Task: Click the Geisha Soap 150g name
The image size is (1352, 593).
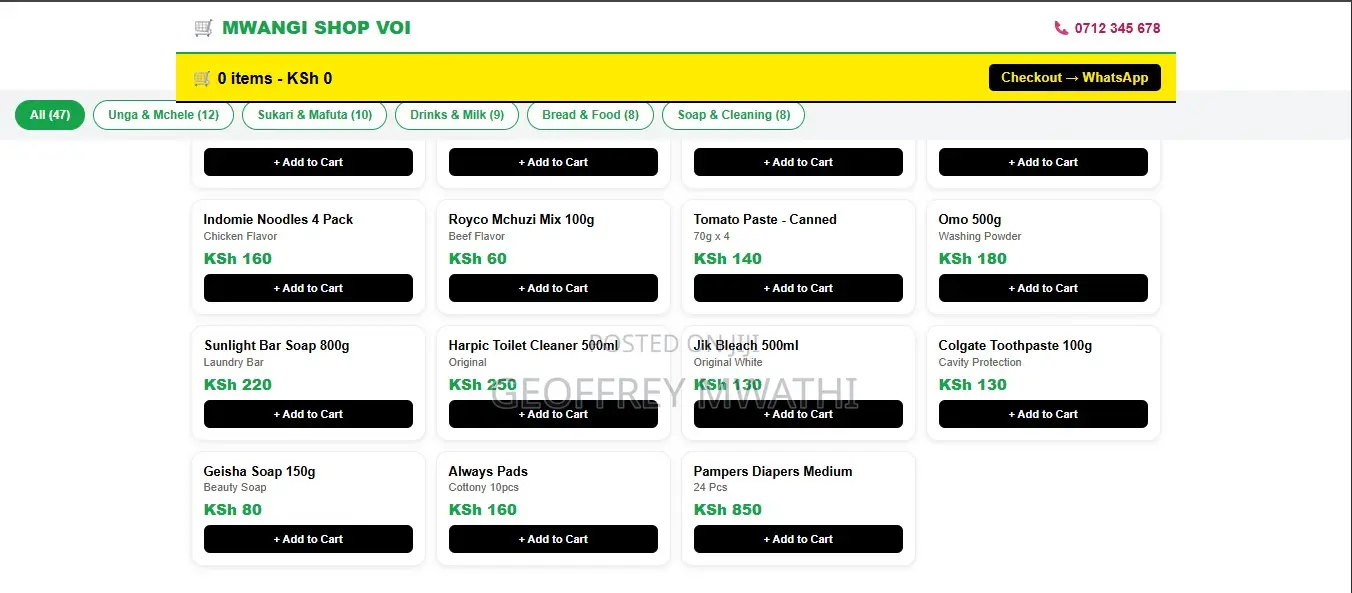Action: click(x=259, y=471)
